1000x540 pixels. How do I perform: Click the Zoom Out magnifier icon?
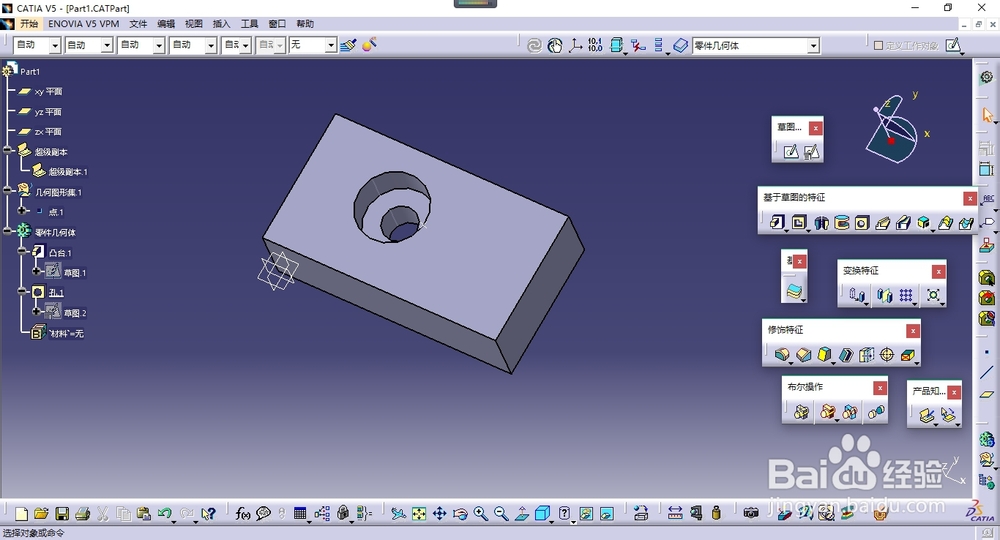[501, 513]
